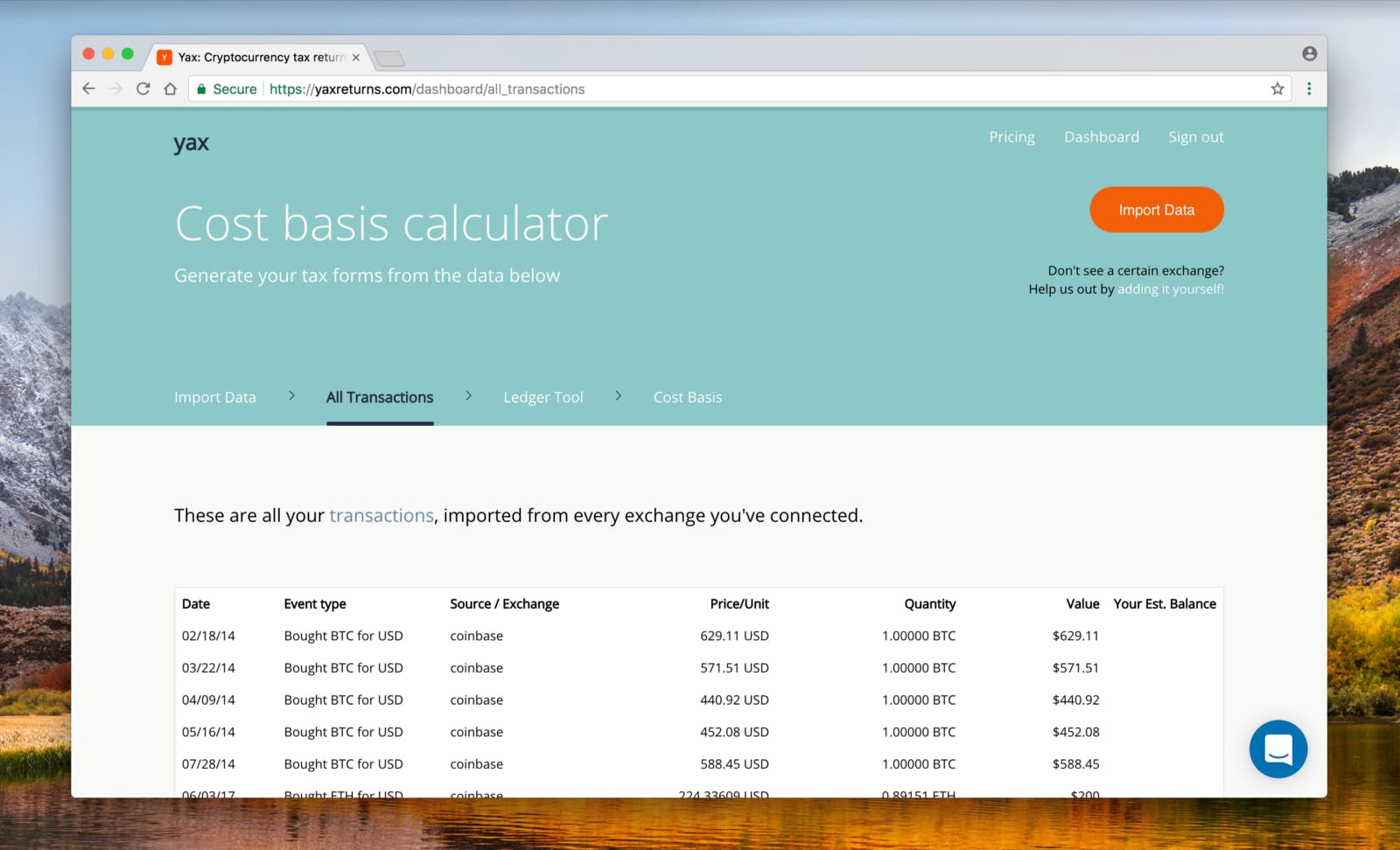Sign out of the yax account
Image resolution: width=1400 pixels, height=850 pixels.
(1195, 136)
